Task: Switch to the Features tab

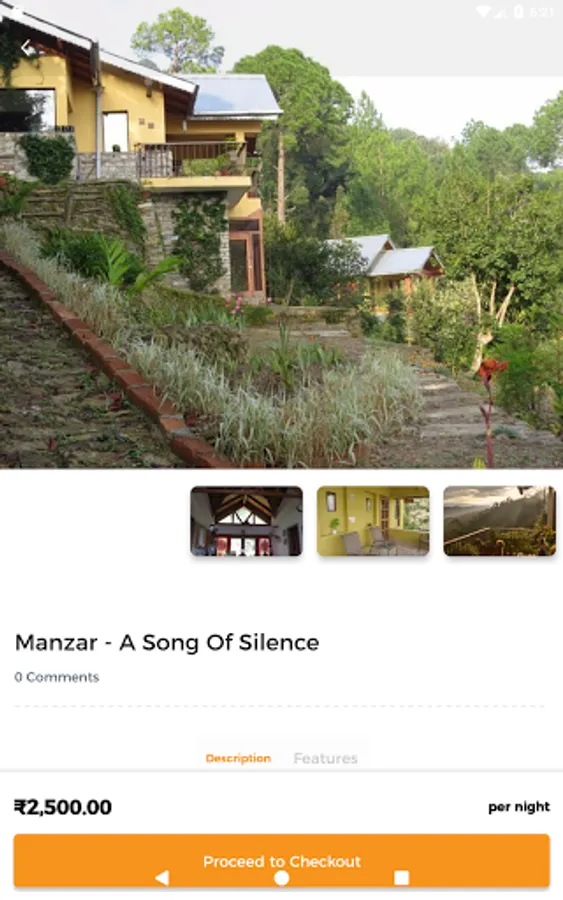Action: 325,758
